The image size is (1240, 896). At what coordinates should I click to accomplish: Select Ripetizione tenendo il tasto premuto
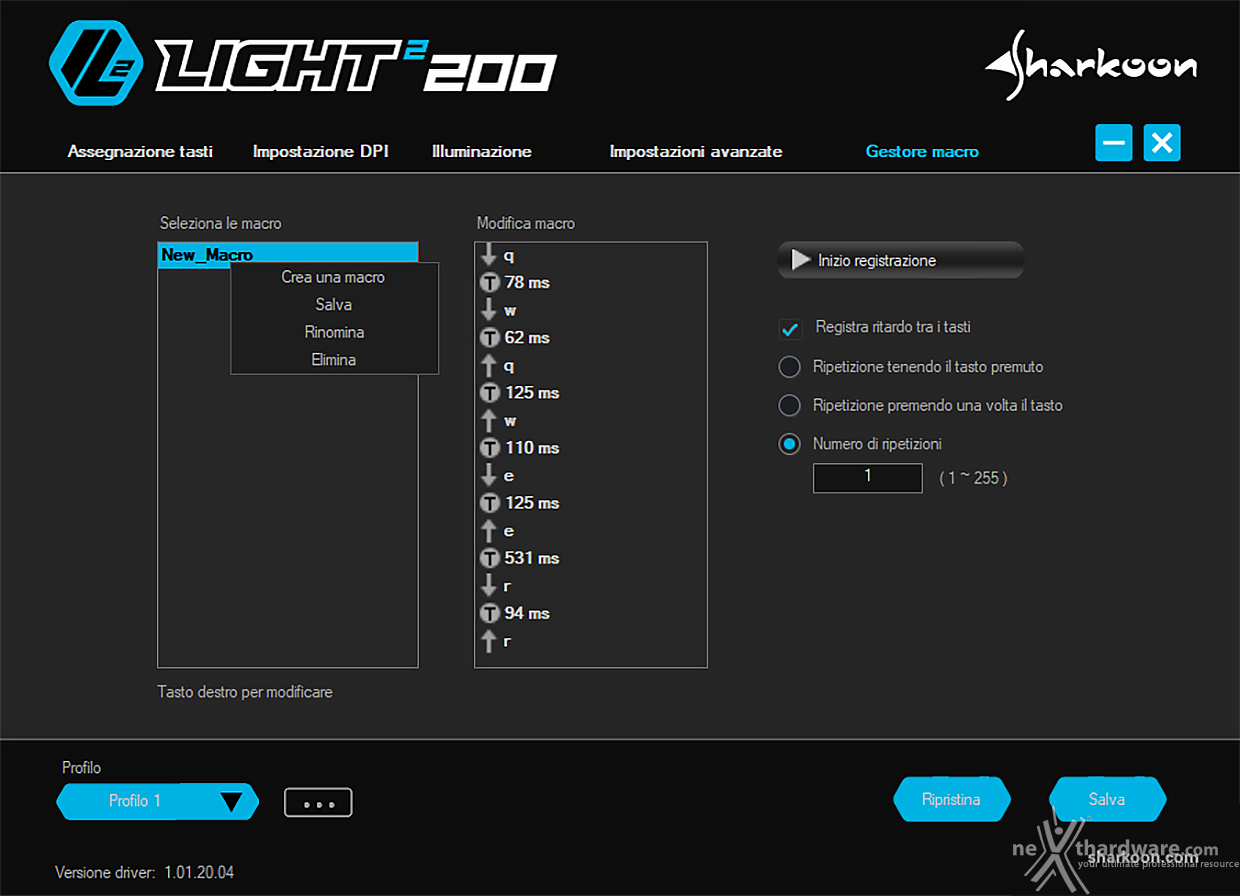click(790, 367)
